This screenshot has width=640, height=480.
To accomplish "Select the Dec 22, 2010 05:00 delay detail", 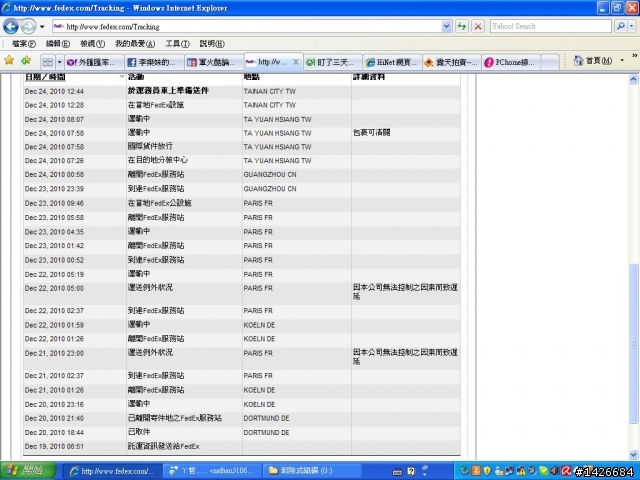I will 405,291.
